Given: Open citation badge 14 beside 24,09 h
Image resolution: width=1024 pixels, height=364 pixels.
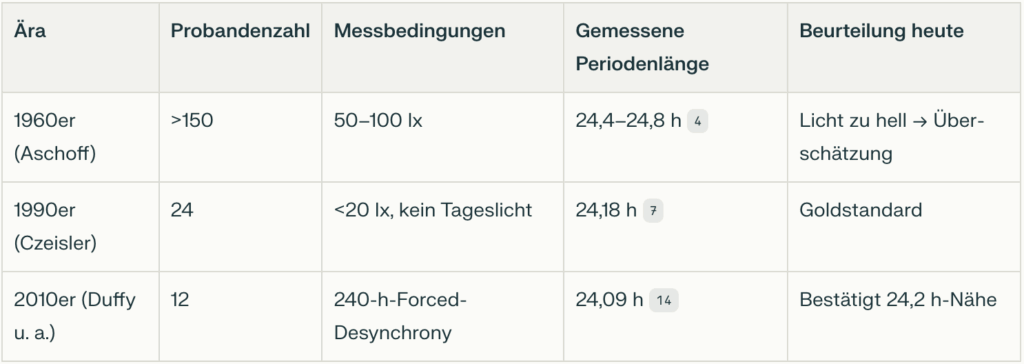Looking at the screenshot, I should coord(664,301).
